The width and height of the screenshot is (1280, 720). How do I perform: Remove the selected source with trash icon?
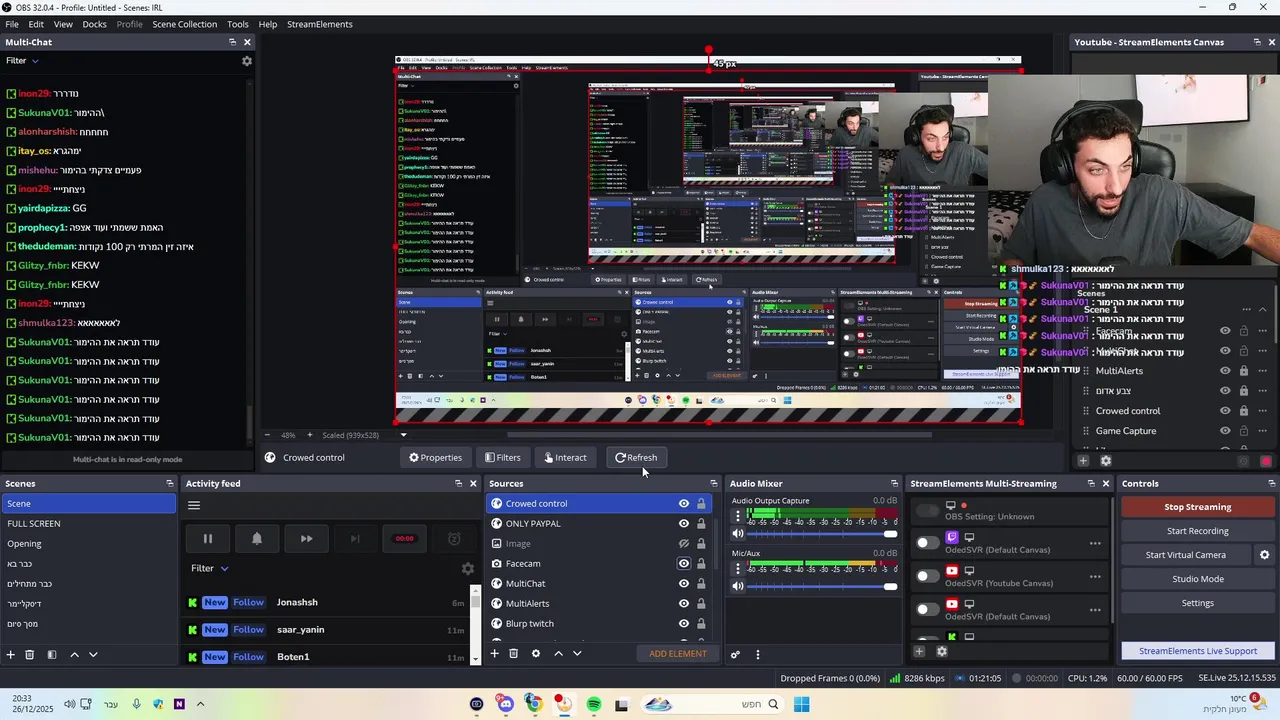(x=513, y=653)
